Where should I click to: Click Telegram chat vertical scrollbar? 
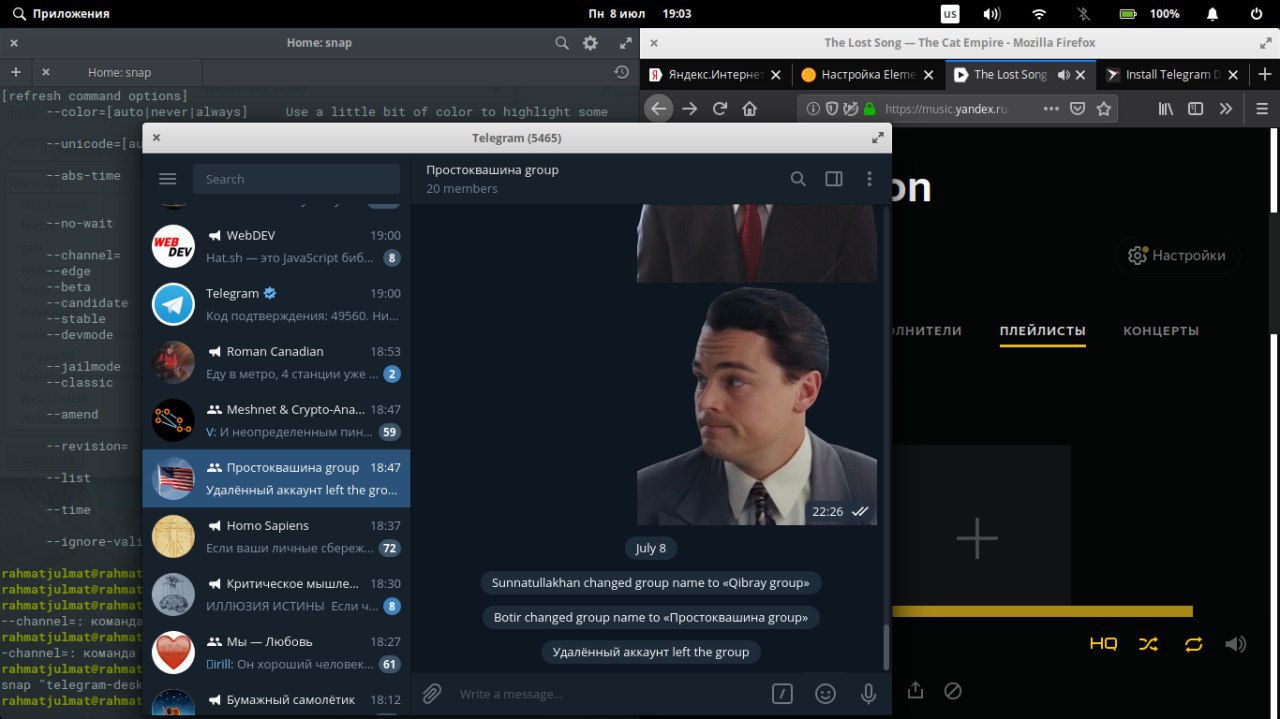coord(886,647)
